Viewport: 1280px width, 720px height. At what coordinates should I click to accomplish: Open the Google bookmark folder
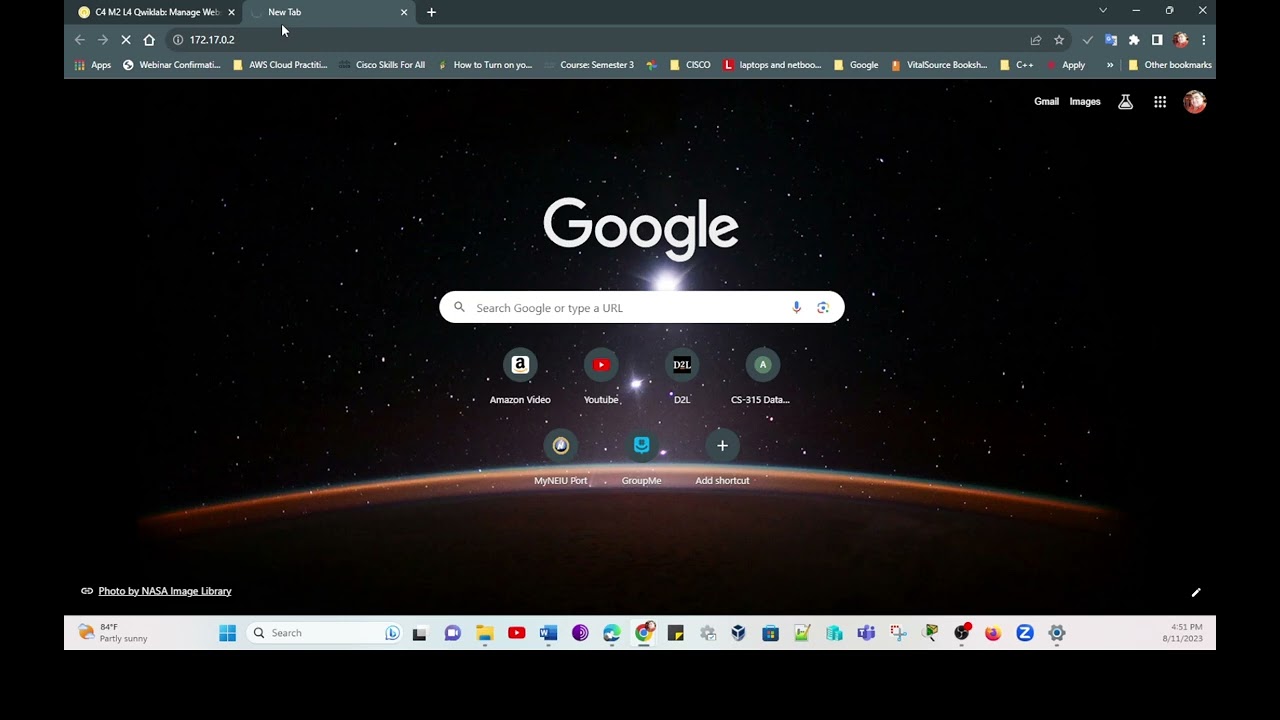[856, 65]
